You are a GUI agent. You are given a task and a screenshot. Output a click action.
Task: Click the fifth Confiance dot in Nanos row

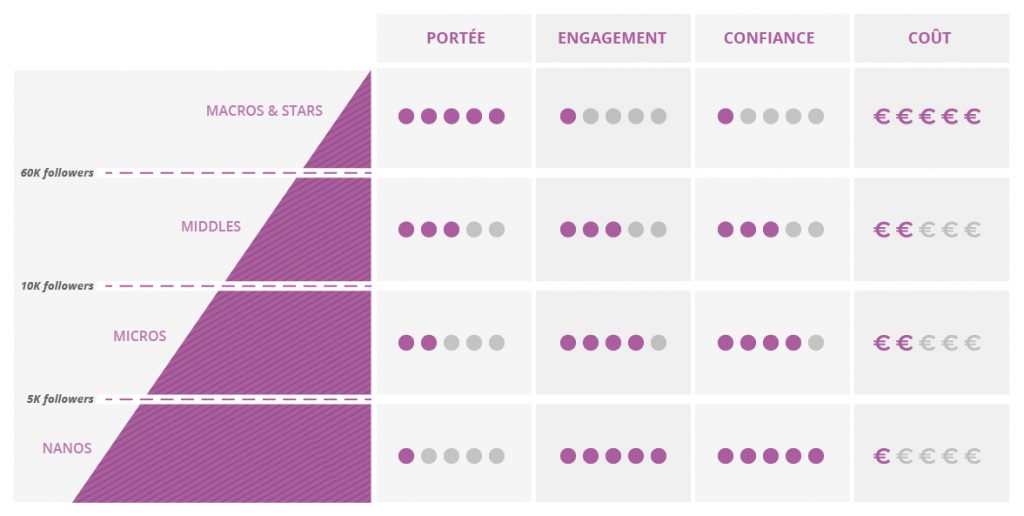click(816, 456)
